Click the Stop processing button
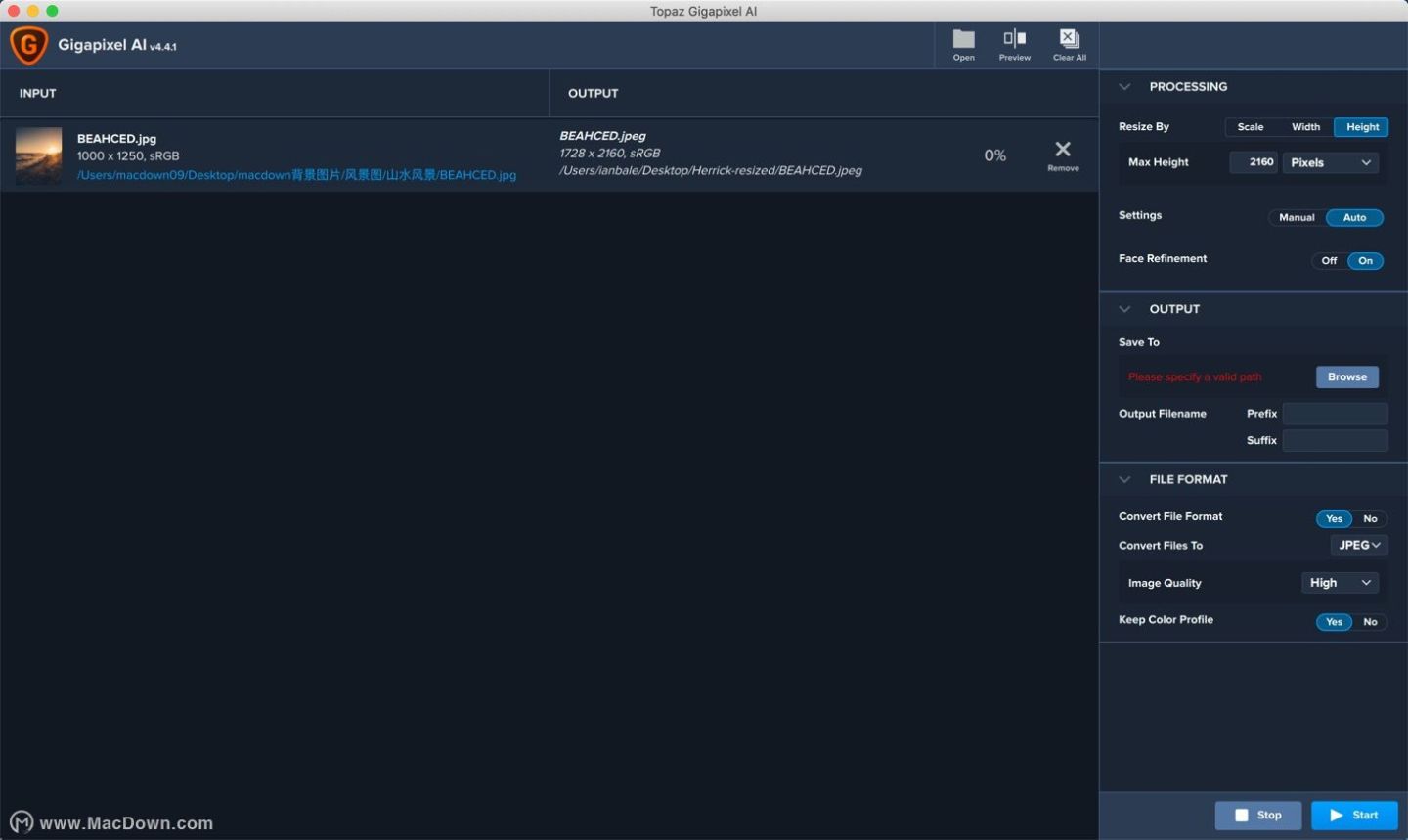This screenshot has height=840, width=1408. point(1258,816)
